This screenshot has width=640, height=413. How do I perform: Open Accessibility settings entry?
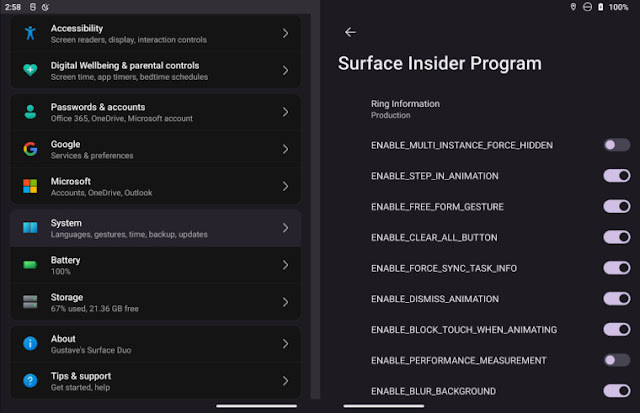(x=156, y=33)
